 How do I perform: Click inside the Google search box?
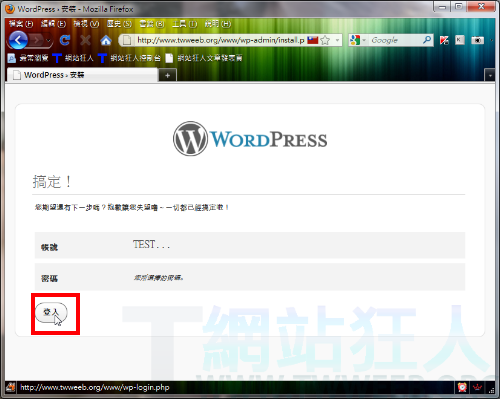[395, 40]
